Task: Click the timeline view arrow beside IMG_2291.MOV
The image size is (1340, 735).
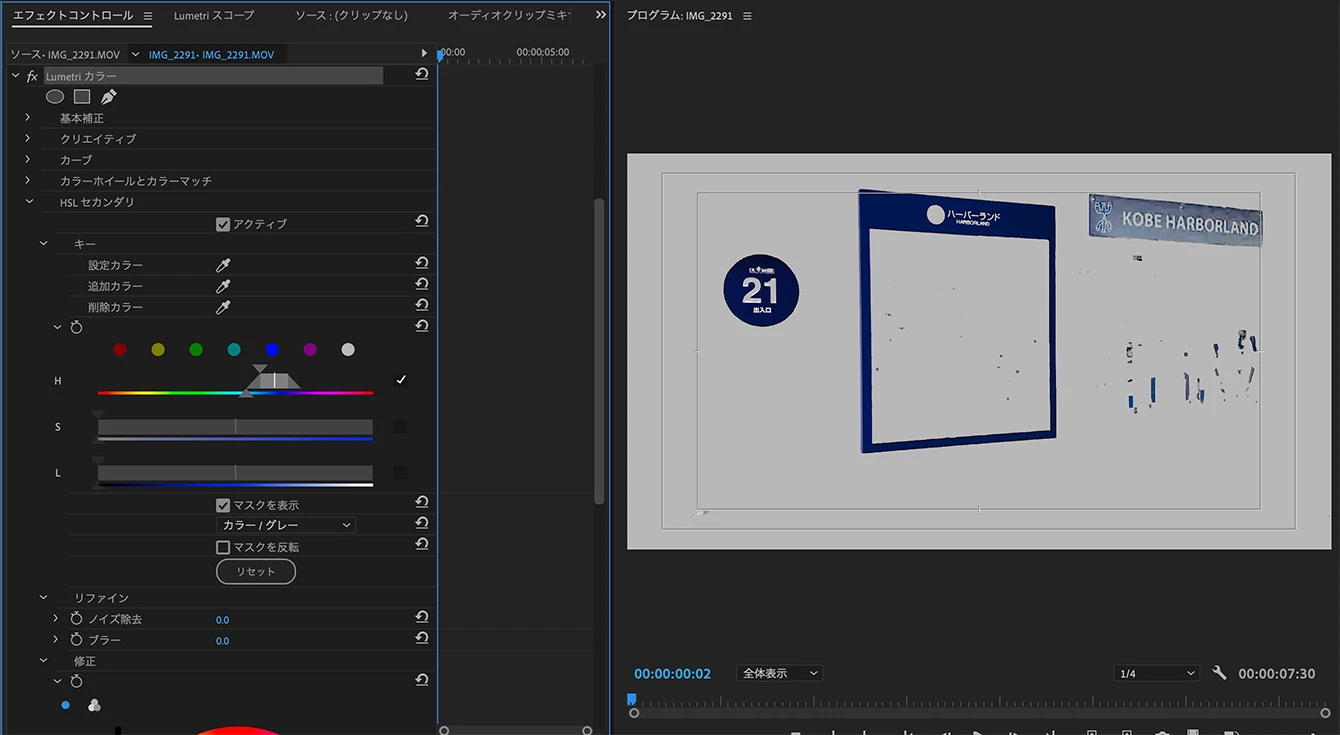Action: (424, 53)
